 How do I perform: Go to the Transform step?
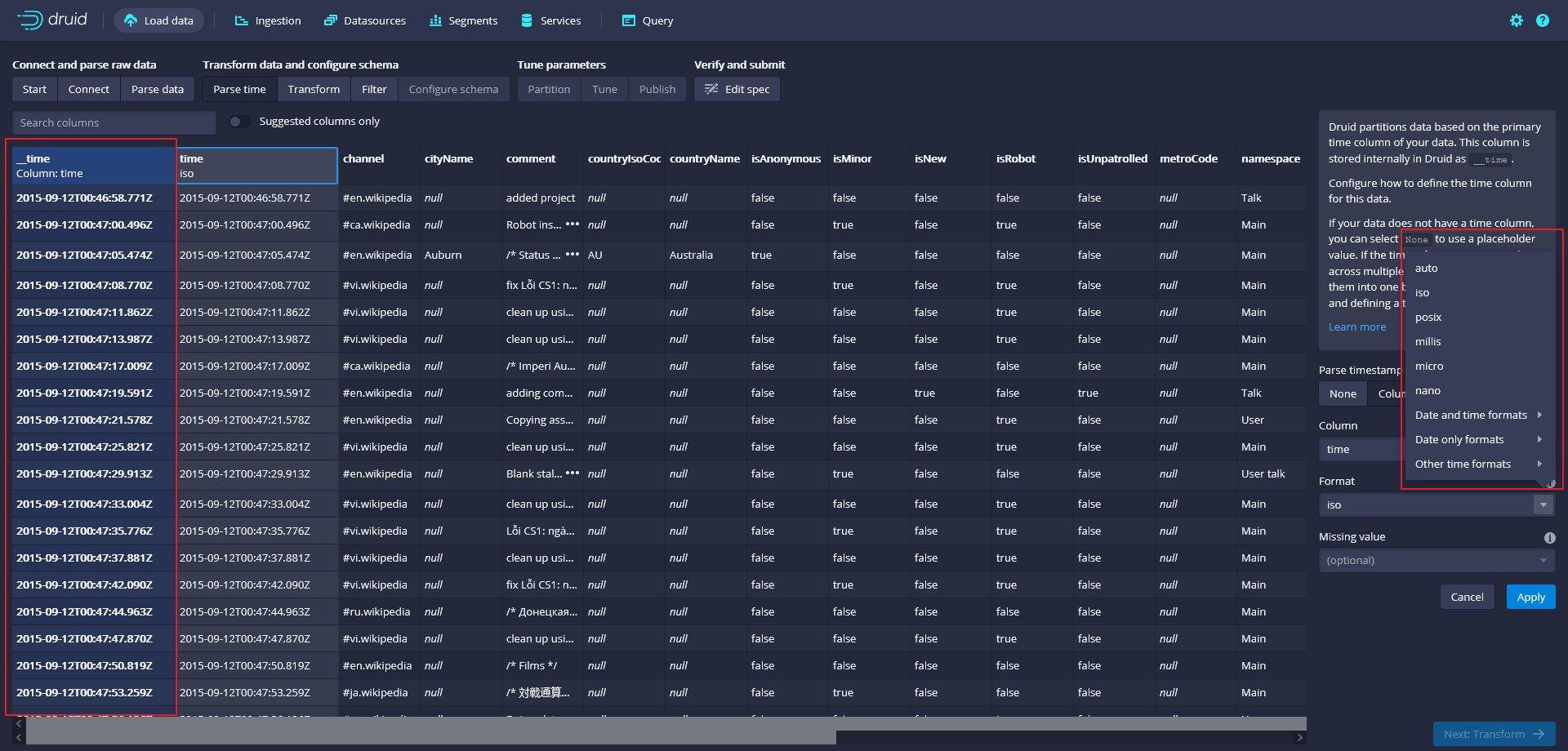(314, 89)
